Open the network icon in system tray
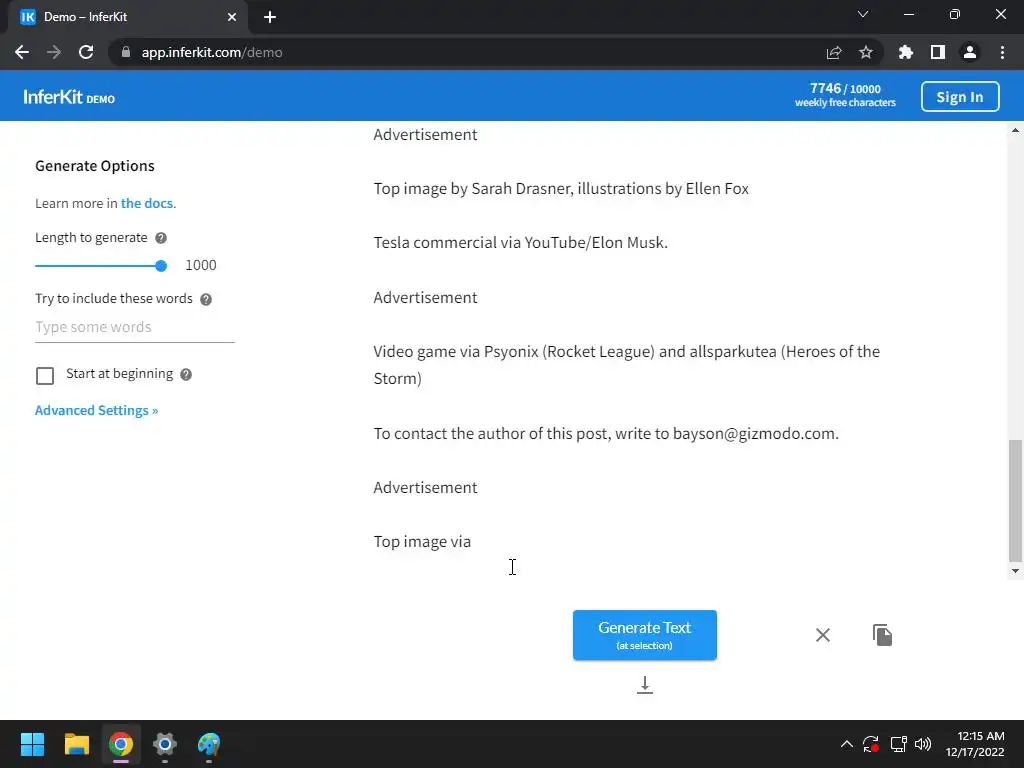The width and height of the screenshot is (1024, 768). click(899, 744)
